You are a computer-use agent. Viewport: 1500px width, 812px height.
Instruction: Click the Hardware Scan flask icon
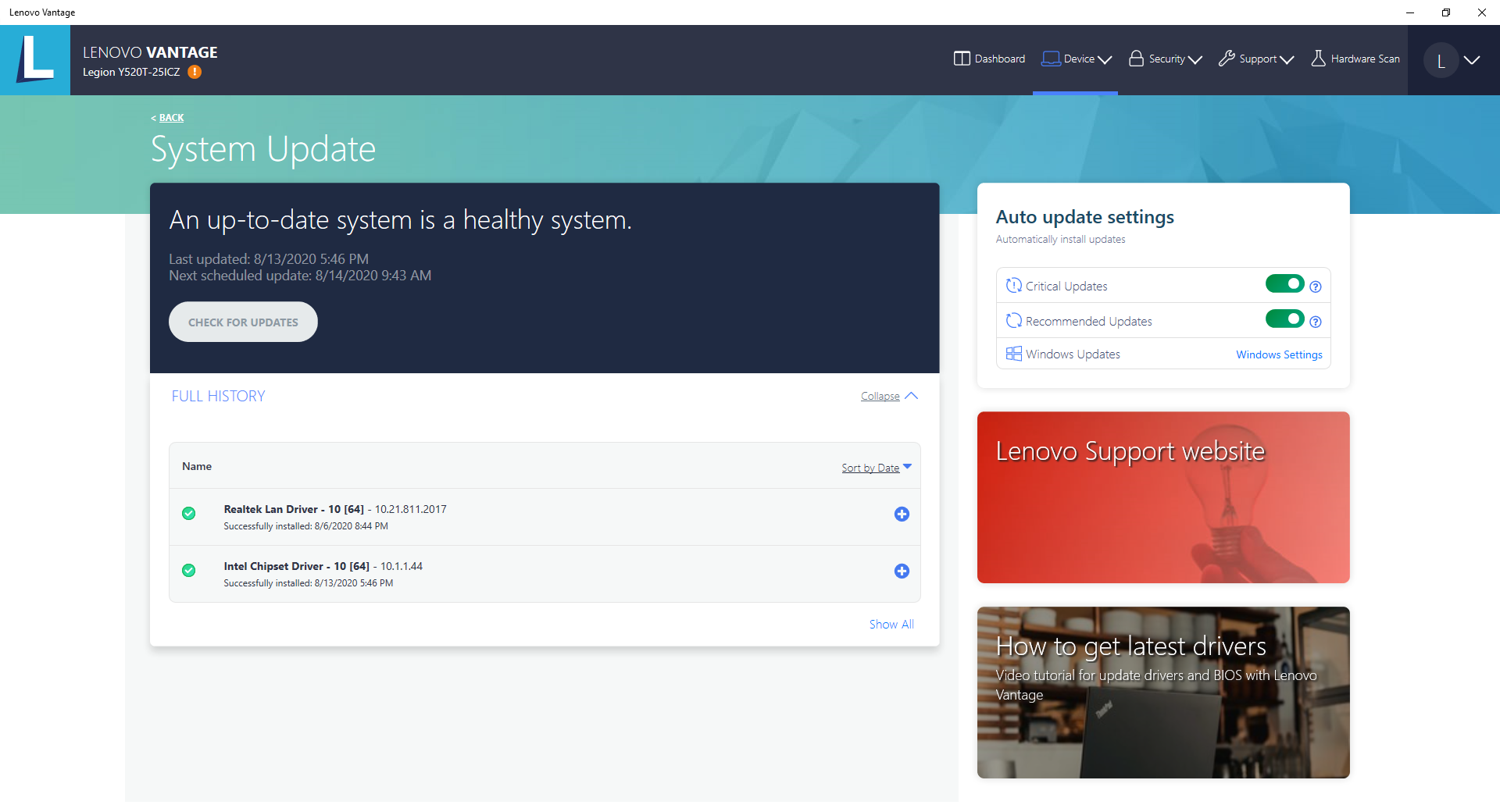click(x=1319, y=59)
